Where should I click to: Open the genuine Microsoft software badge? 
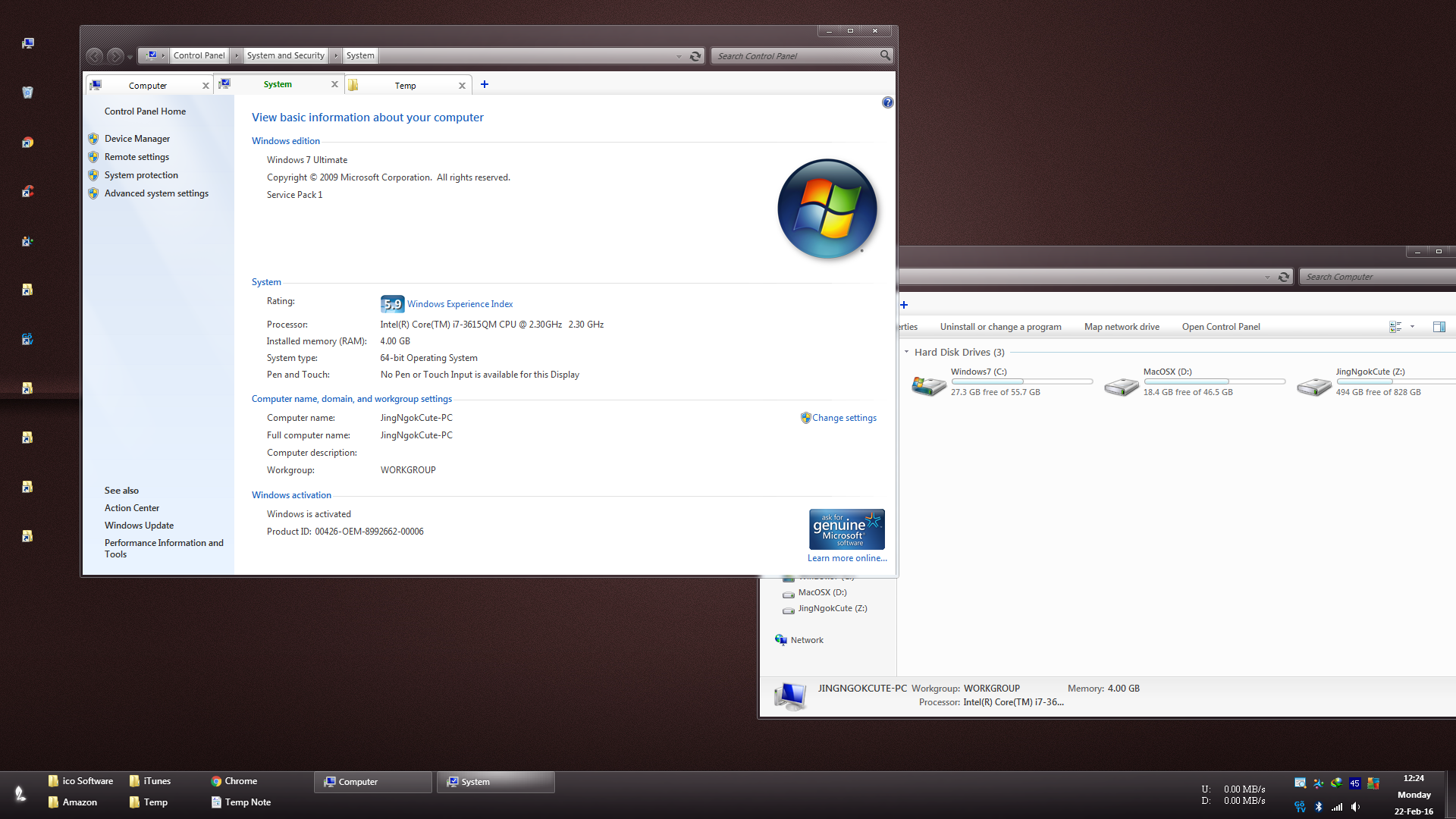(x=846, y=529)
